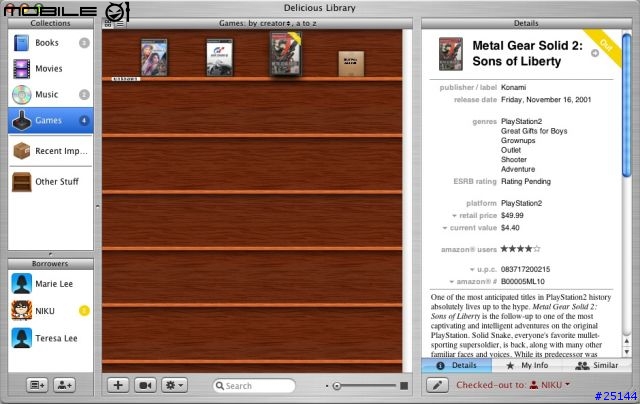
Task: Select borrower NIKU
Action: coord(51,311)
